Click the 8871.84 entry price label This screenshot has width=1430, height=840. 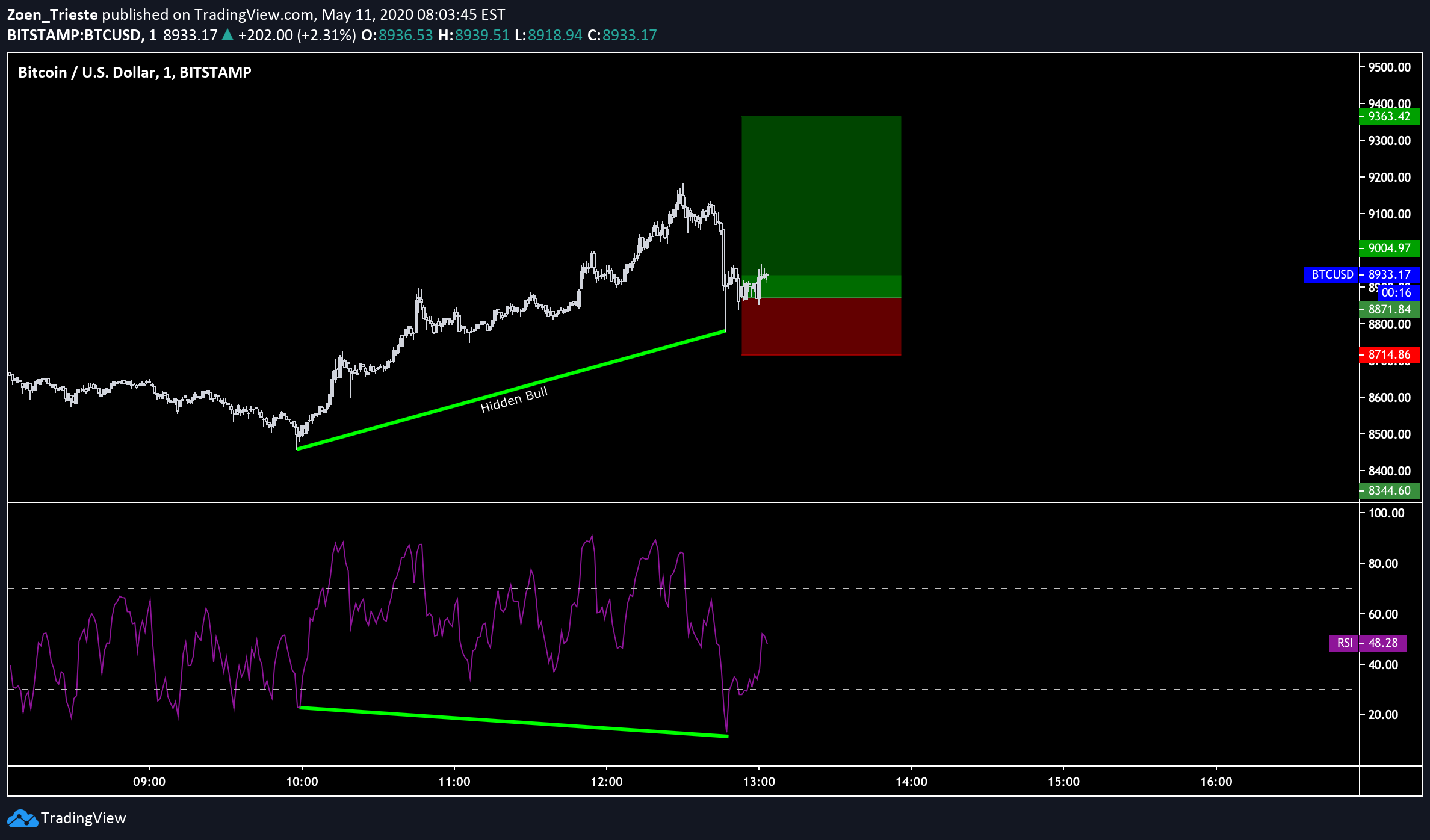(x=1390, y=309)
